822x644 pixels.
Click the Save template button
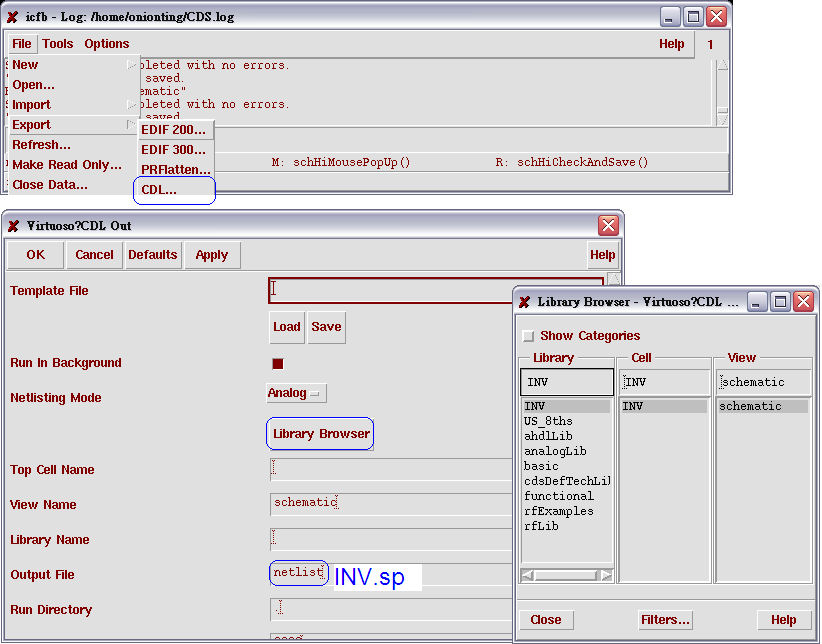tap(326, 327)
